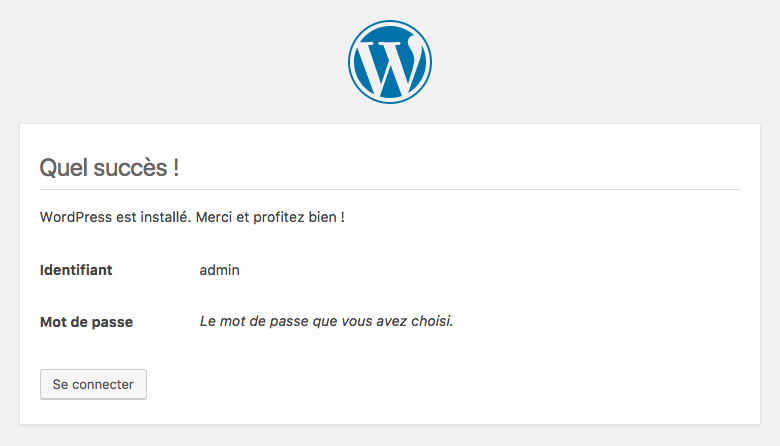Click the admin username value
The width and height of the screenshot is (780, 446).
point(219,270)
